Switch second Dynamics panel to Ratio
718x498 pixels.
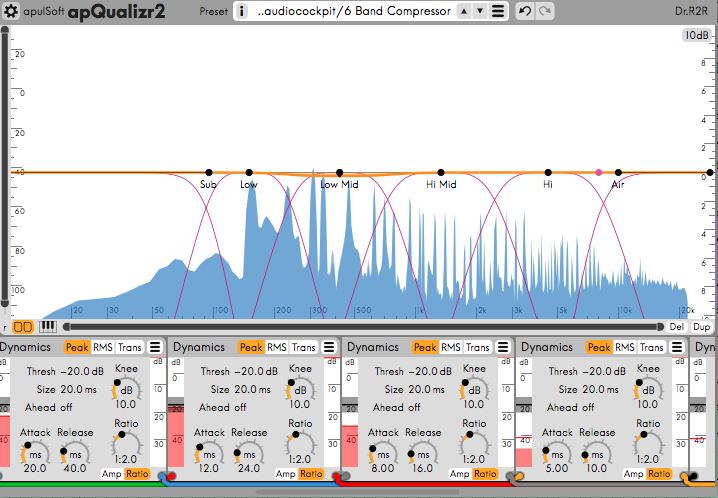311,474
